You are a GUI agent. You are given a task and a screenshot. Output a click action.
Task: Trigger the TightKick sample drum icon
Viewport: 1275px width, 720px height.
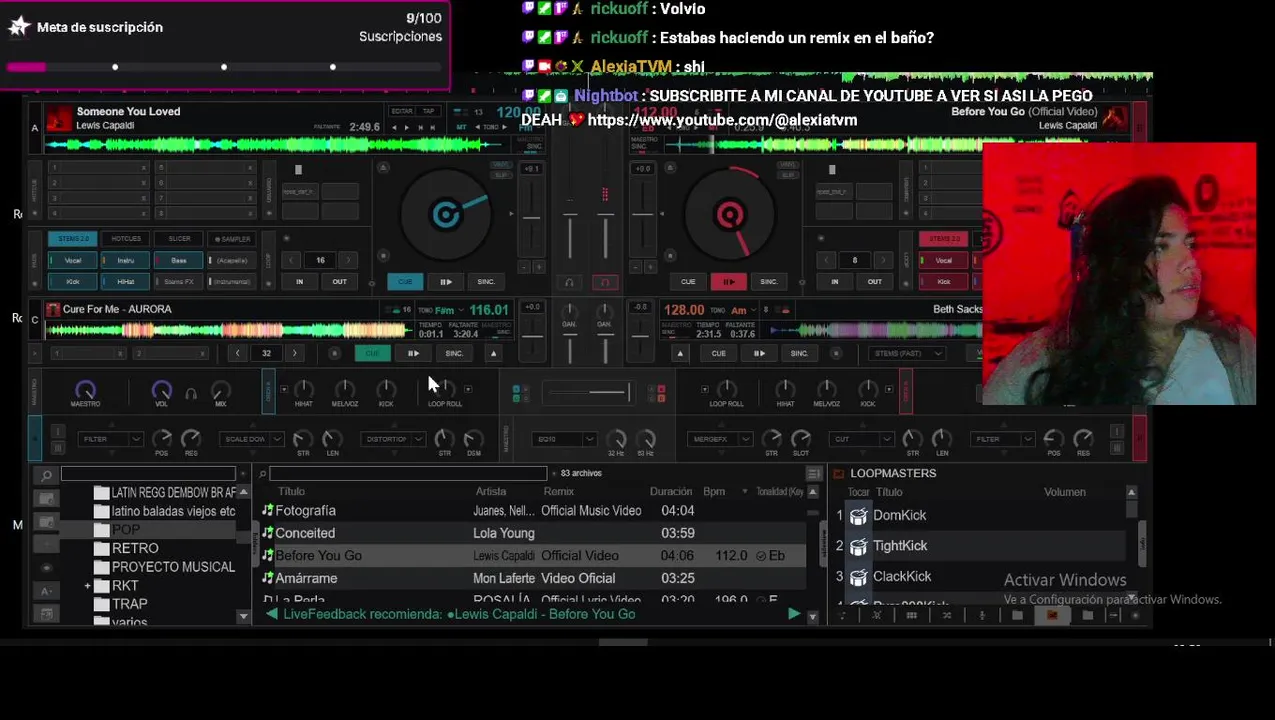pos(859,546)
